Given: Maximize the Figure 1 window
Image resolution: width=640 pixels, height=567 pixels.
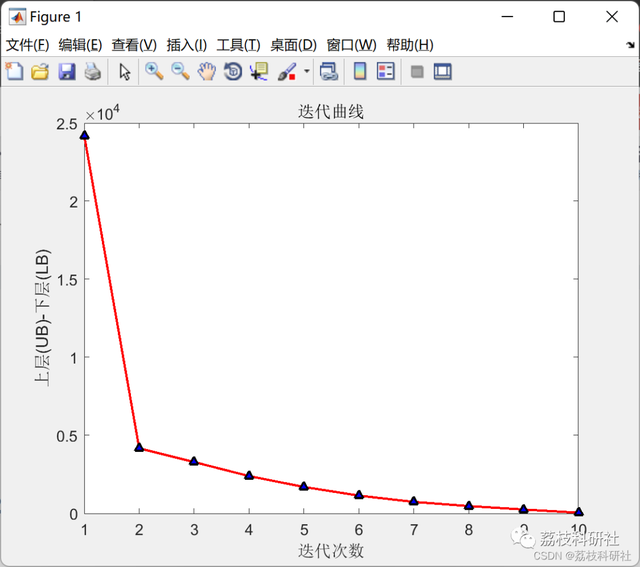Looking at the screenshot, I should pyautogui.click(x=559, y=17).
